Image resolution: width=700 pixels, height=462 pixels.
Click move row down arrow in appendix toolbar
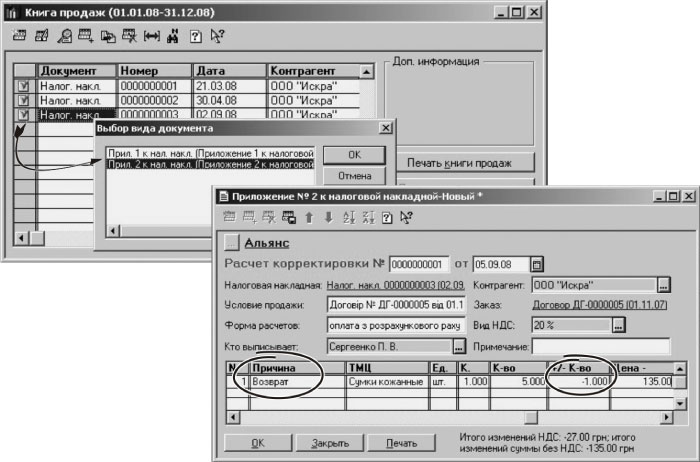pyautogui.click(x=326, y=217)
